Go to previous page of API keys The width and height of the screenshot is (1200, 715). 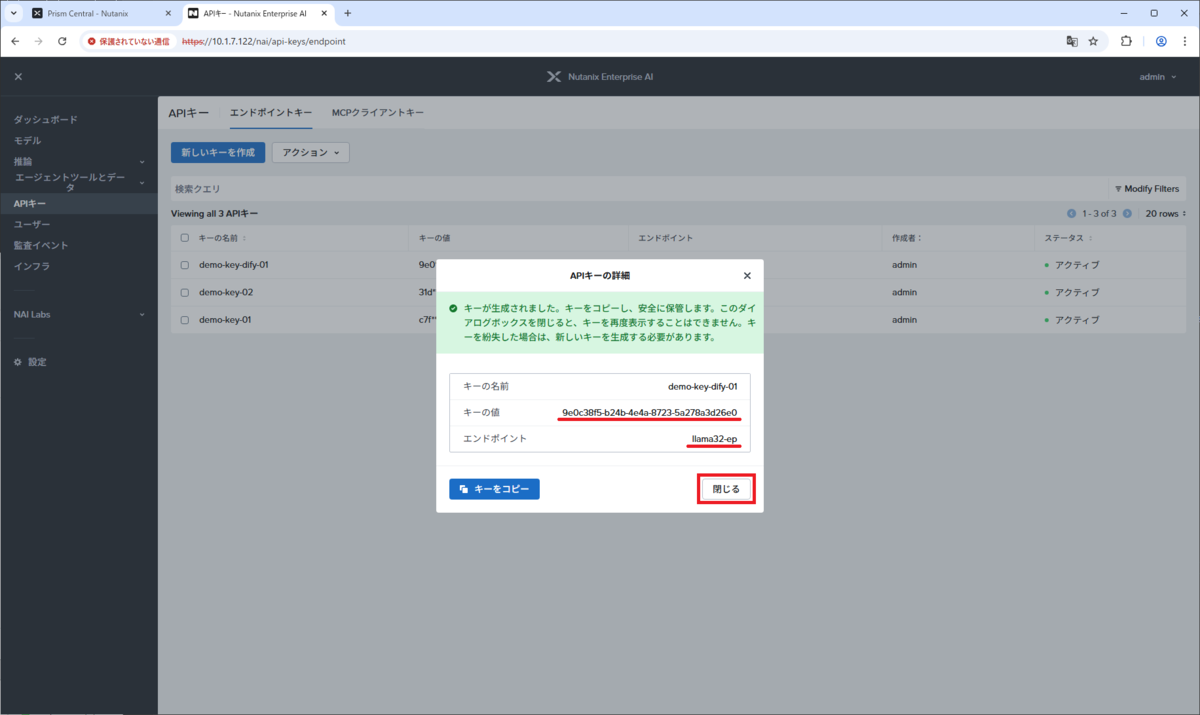pyautogui.click(x=1071, y=214)
